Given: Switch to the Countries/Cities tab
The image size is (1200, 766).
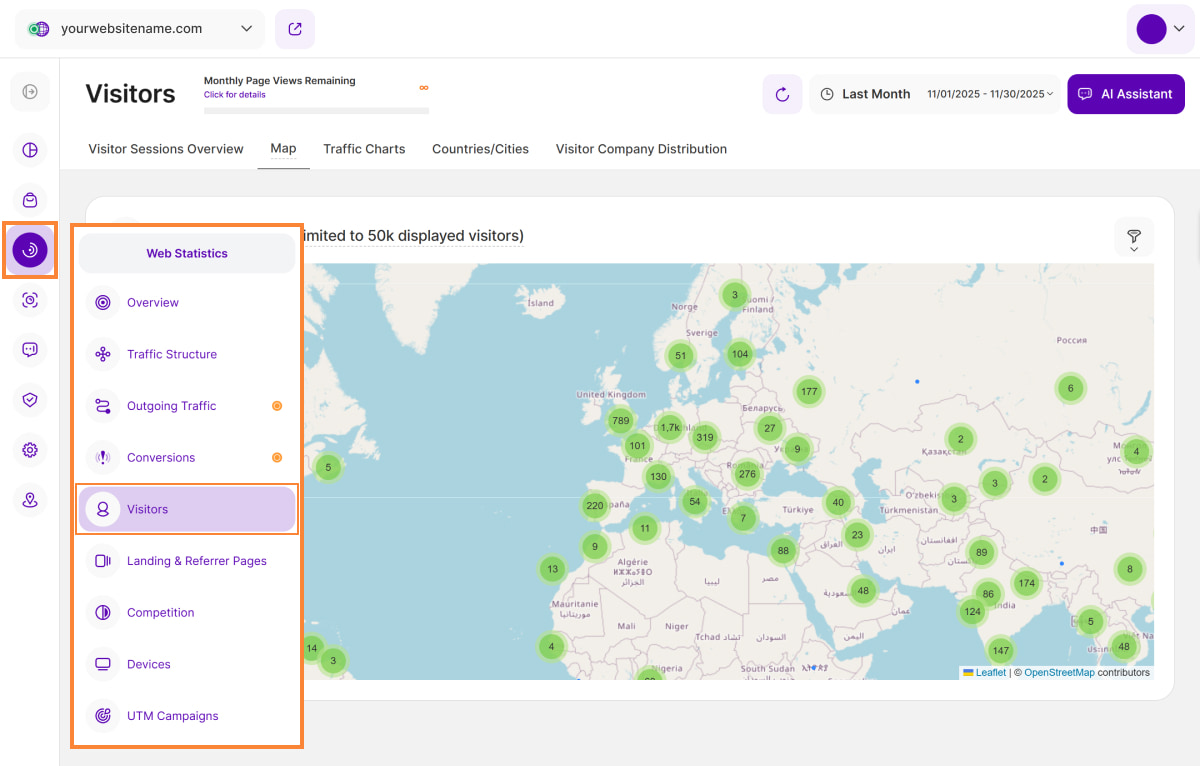Looking at the screenshot, I should tap(480, 149).
